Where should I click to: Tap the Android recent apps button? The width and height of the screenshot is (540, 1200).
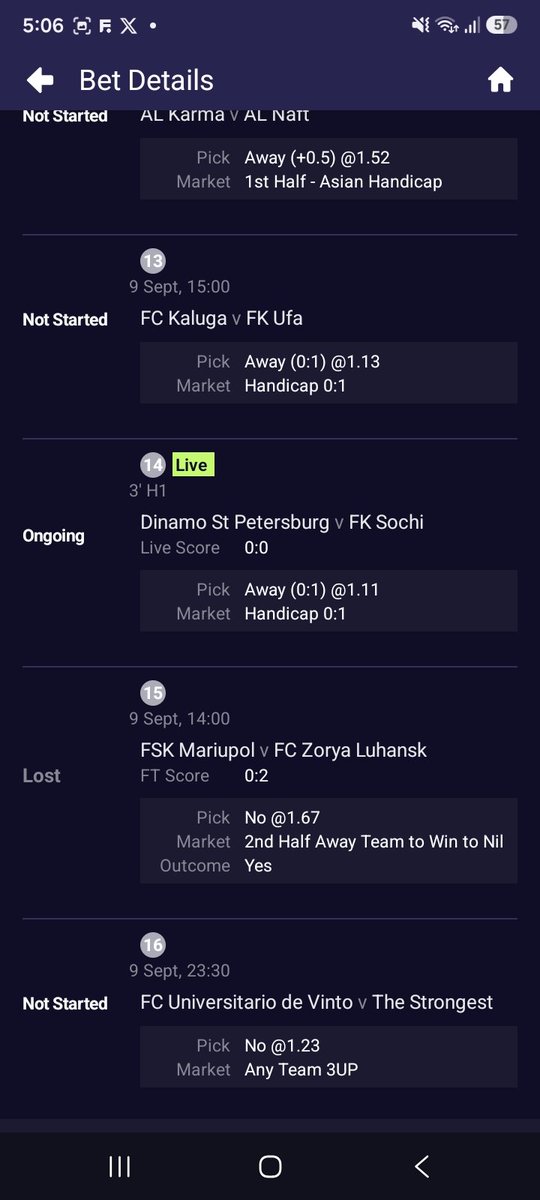click(x=119, y=1166)
